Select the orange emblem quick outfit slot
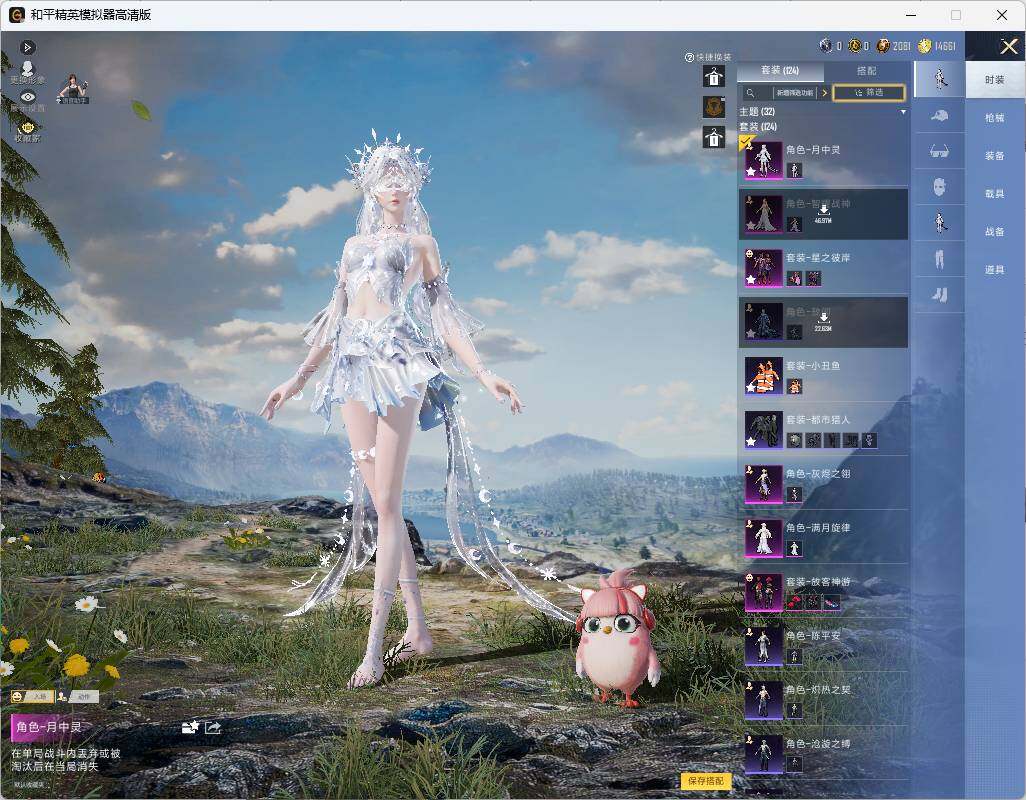This screenshot has height=800, width=1026. tap(714, 107)
